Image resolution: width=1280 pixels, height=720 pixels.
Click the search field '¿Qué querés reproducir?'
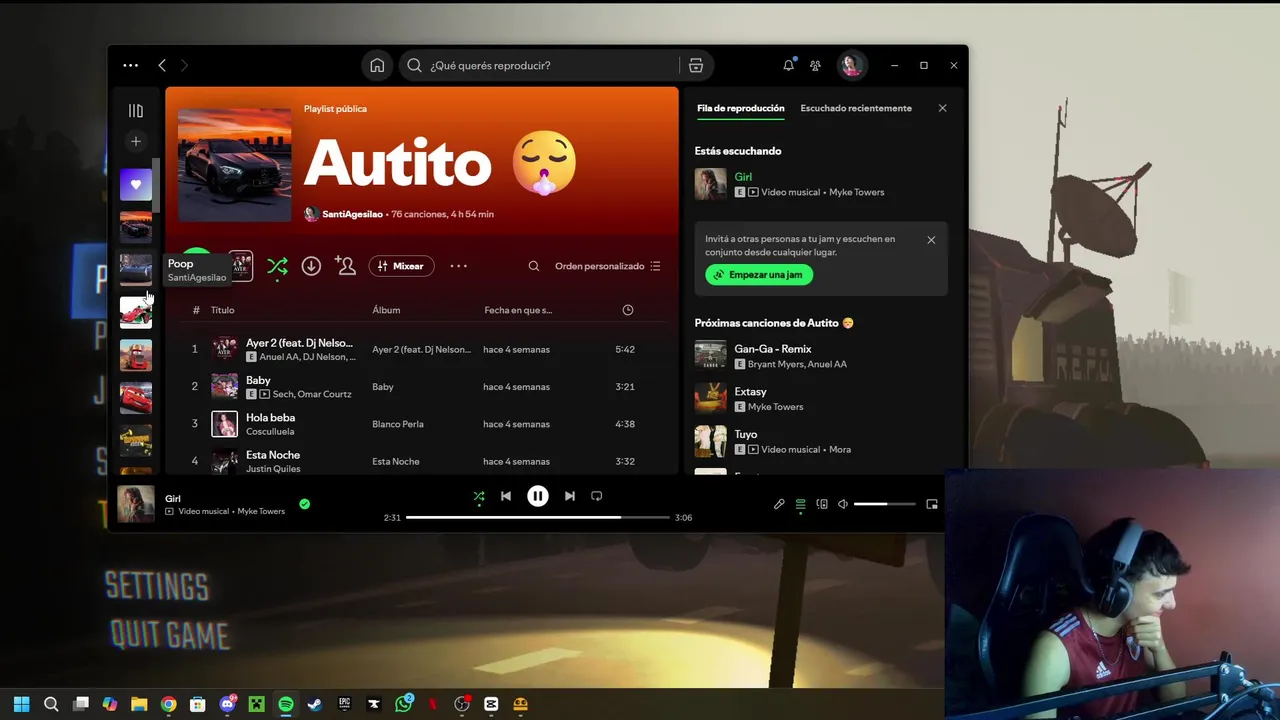coord(540,66)
